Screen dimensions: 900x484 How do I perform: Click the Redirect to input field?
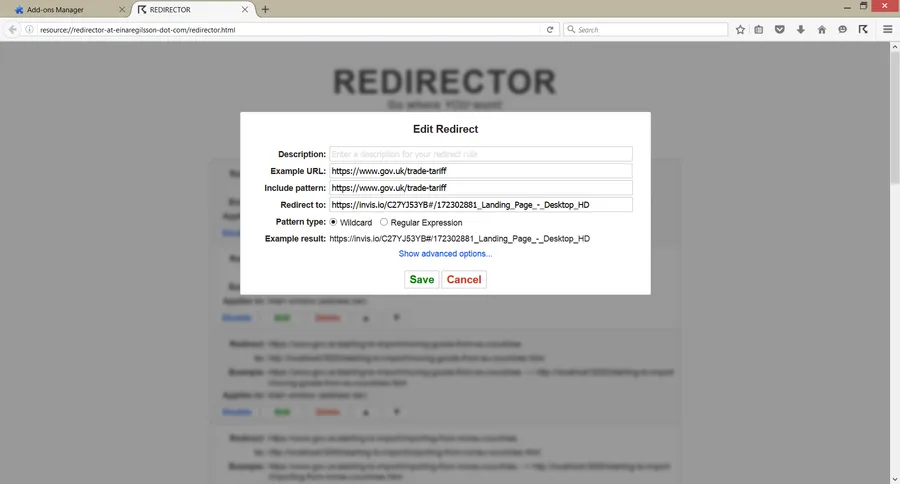coord(481,205)
